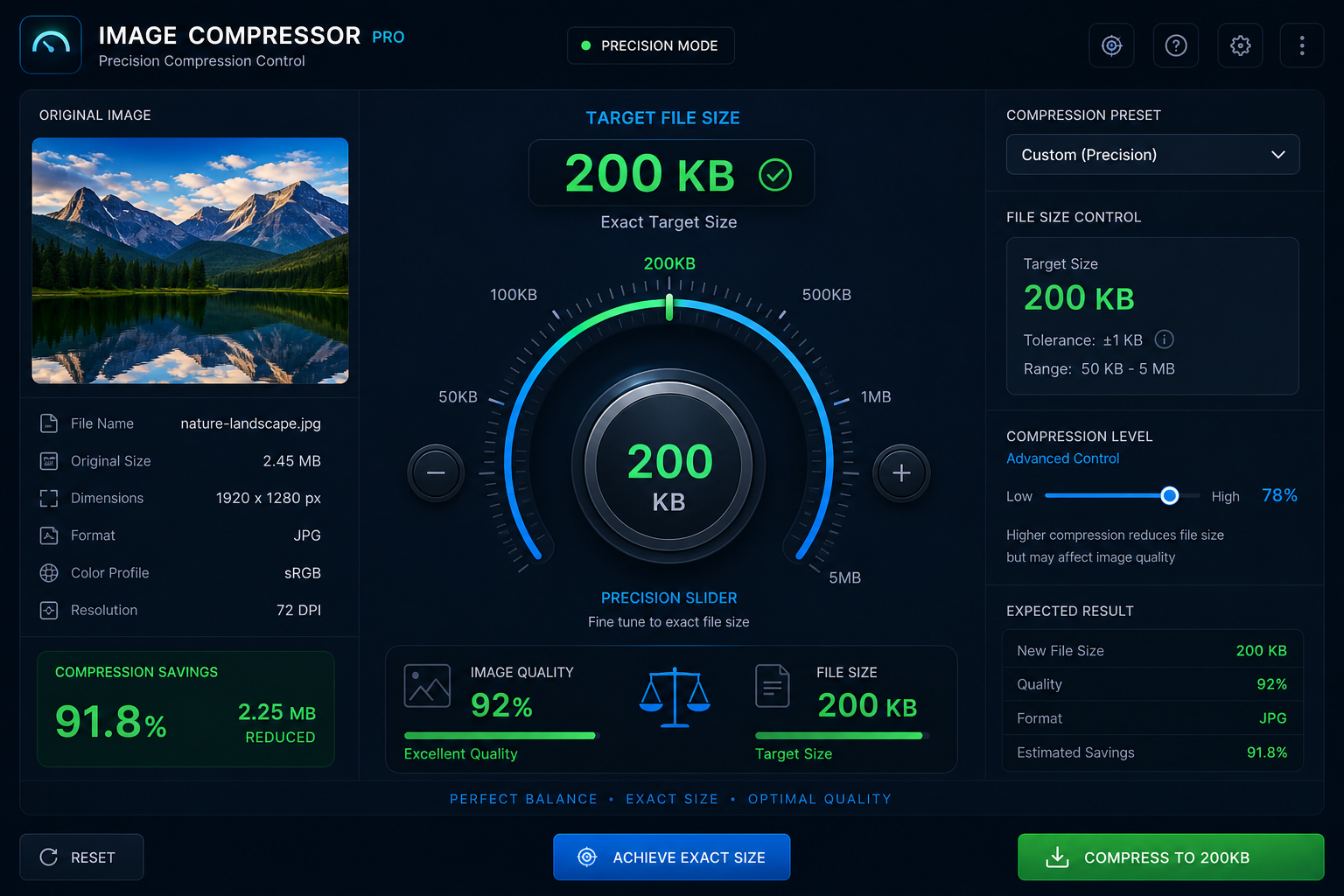This screenshot has width=1344, height=896.
Task: Click the balance scales icon
Action: pyautogui.click(x=675, y=697)
